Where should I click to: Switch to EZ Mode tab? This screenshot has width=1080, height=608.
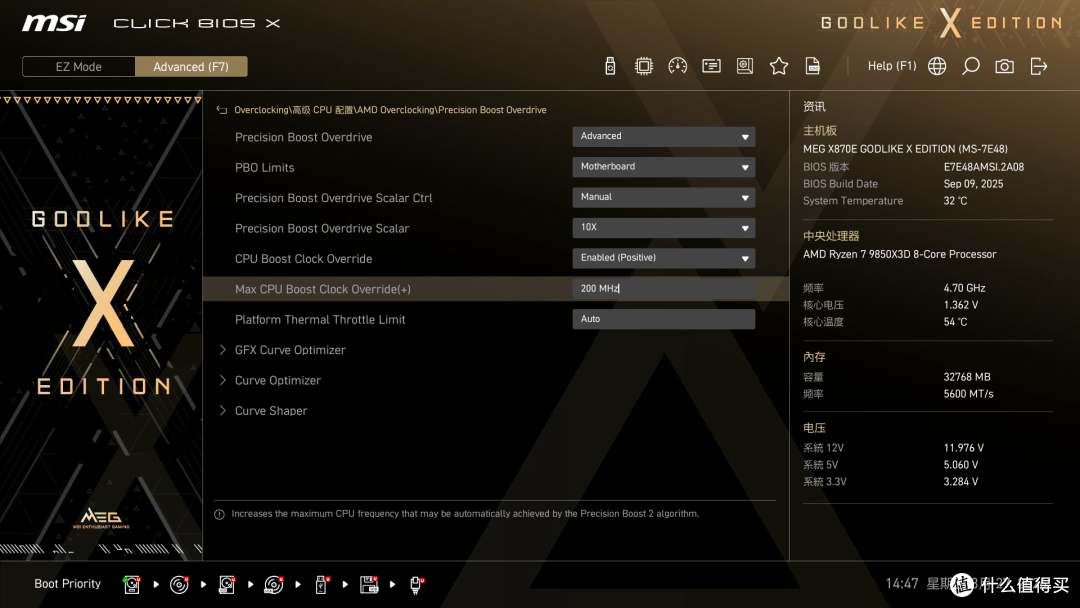tap(79, 67)
